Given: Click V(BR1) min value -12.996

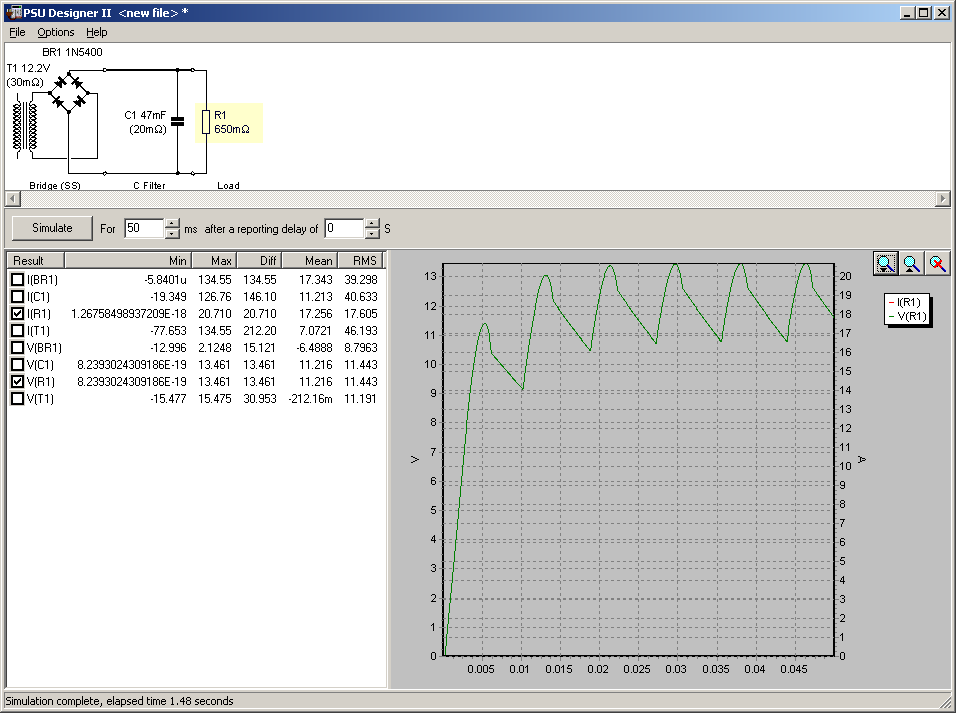Looking at the screenshot, I should 168,348.
